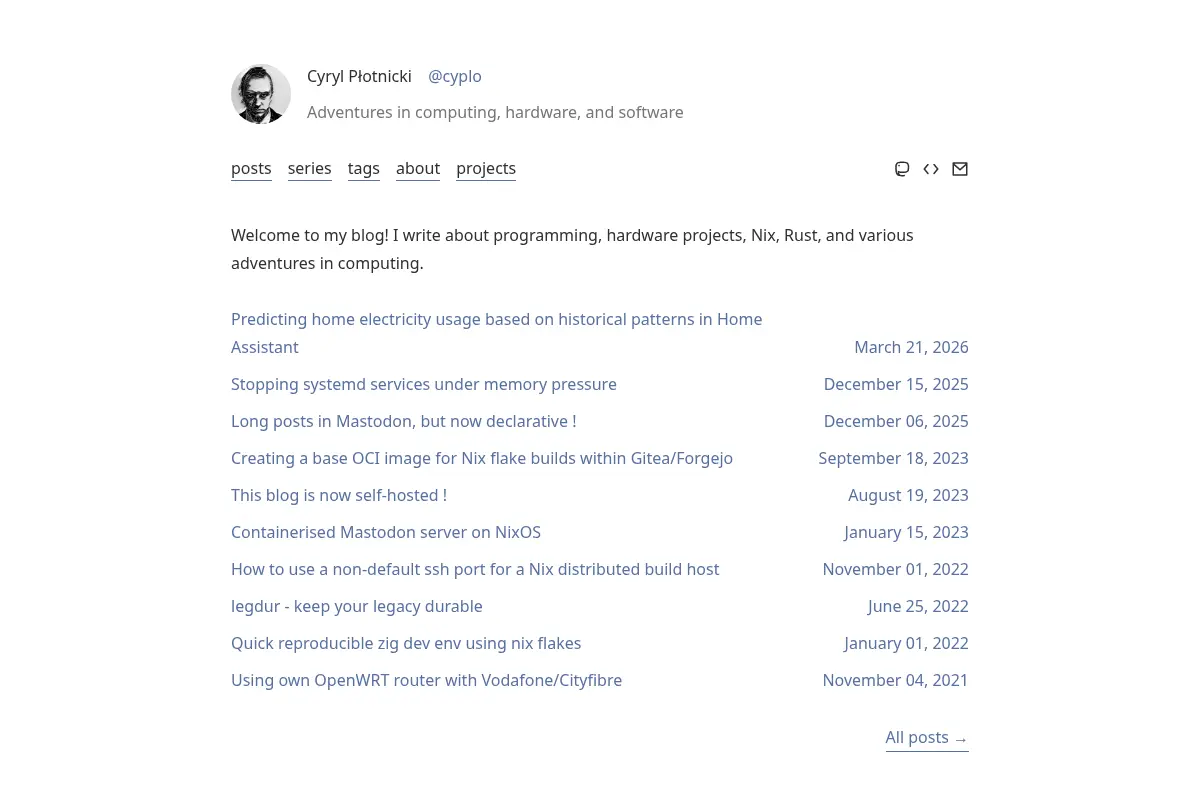Open the Mastodon profile icon
Image resolution: width=1200 pixels, height=800 pixels.
[902, 169]
